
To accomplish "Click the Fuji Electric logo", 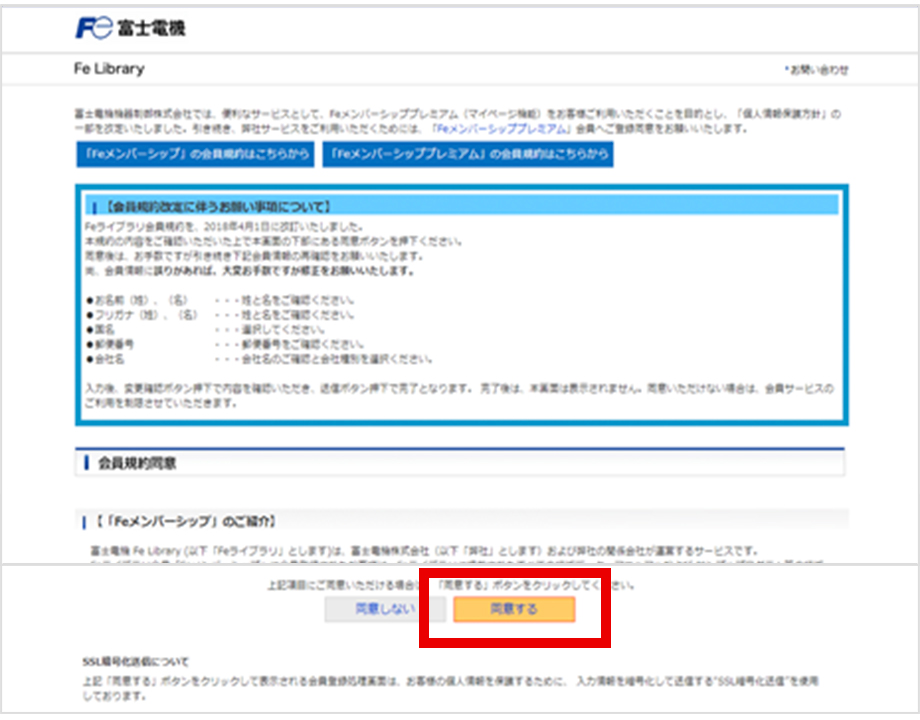I will (x=130, y=28).
